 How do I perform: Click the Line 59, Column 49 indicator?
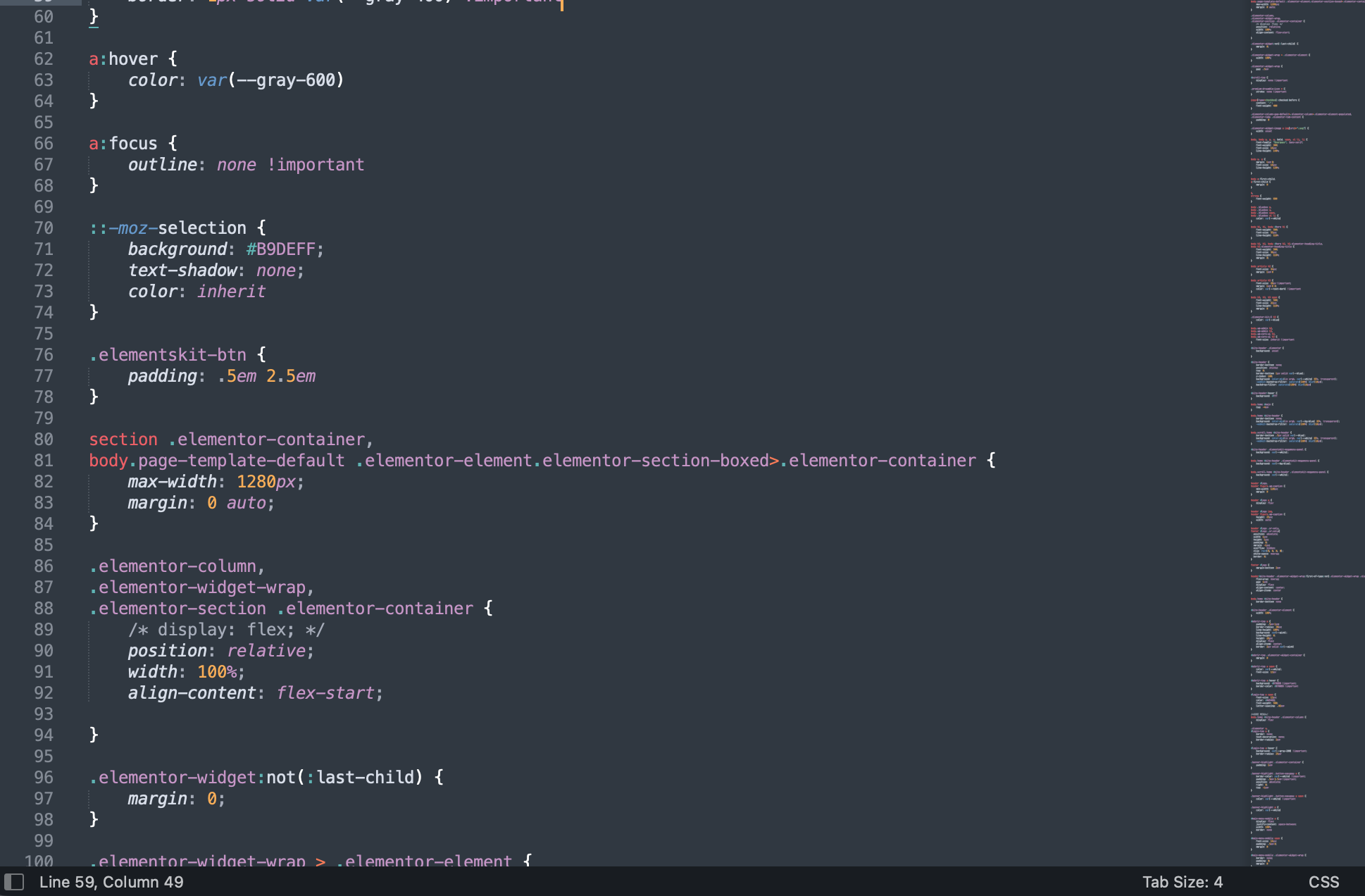pos(111,882)
